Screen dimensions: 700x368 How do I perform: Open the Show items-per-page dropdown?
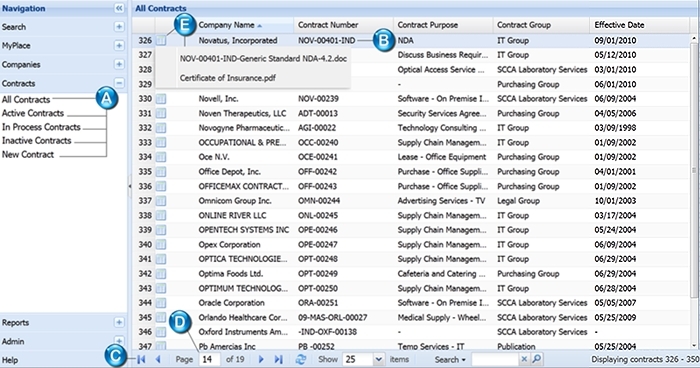[x=379, y=359]
